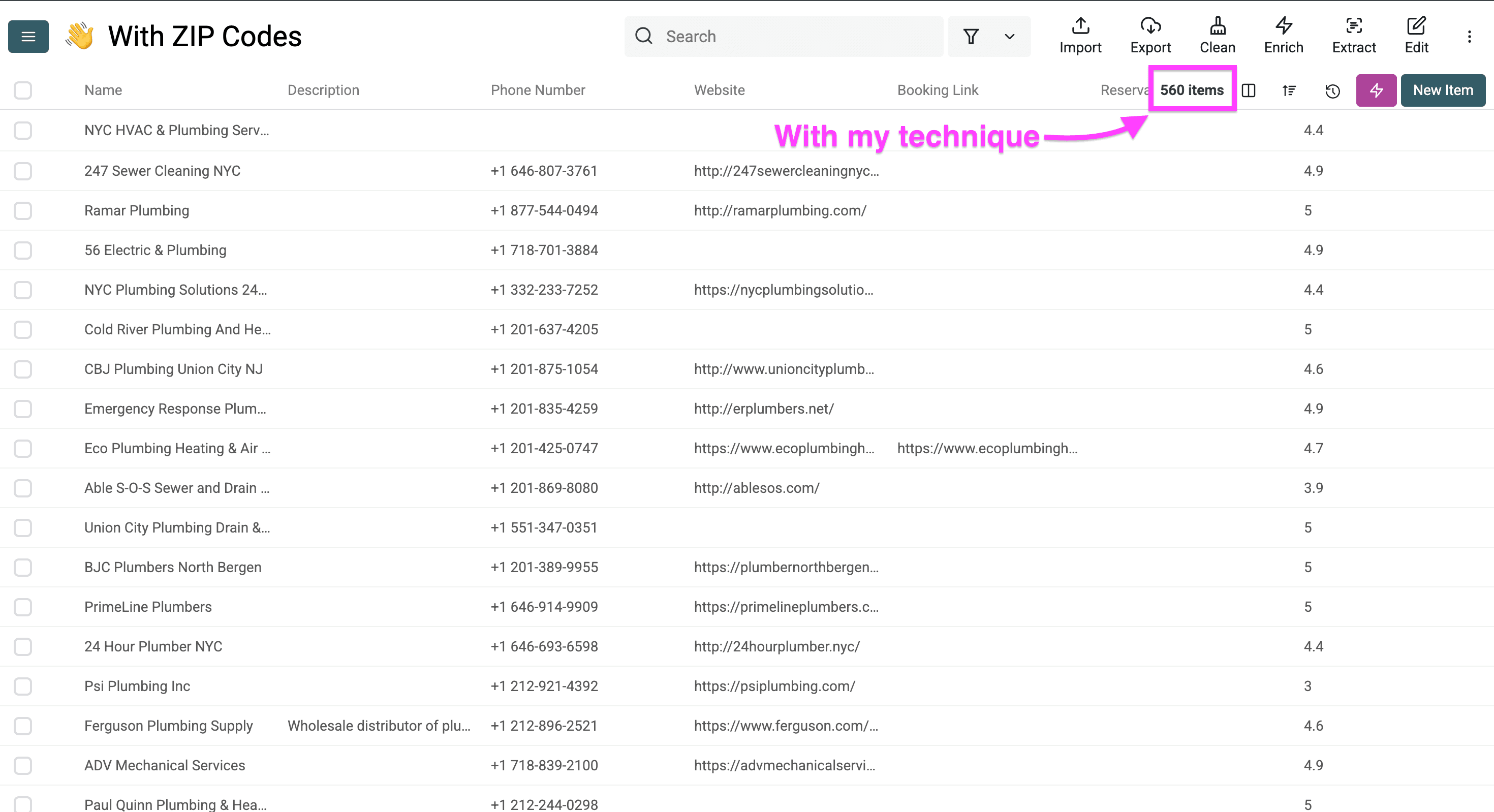1494x812 pixels.
Task: Open the hamburger sidebar menu
Action: pyautogui.click(x=28, y=37)
